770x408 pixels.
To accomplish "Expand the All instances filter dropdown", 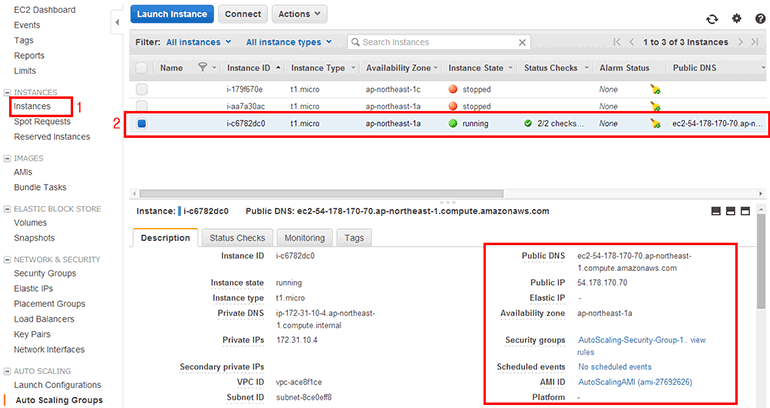I will tap(199, 42).
